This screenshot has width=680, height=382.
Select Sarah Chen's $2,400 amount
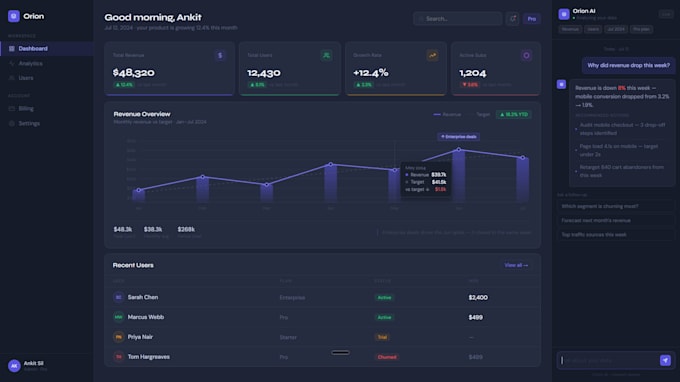[478, 297]
